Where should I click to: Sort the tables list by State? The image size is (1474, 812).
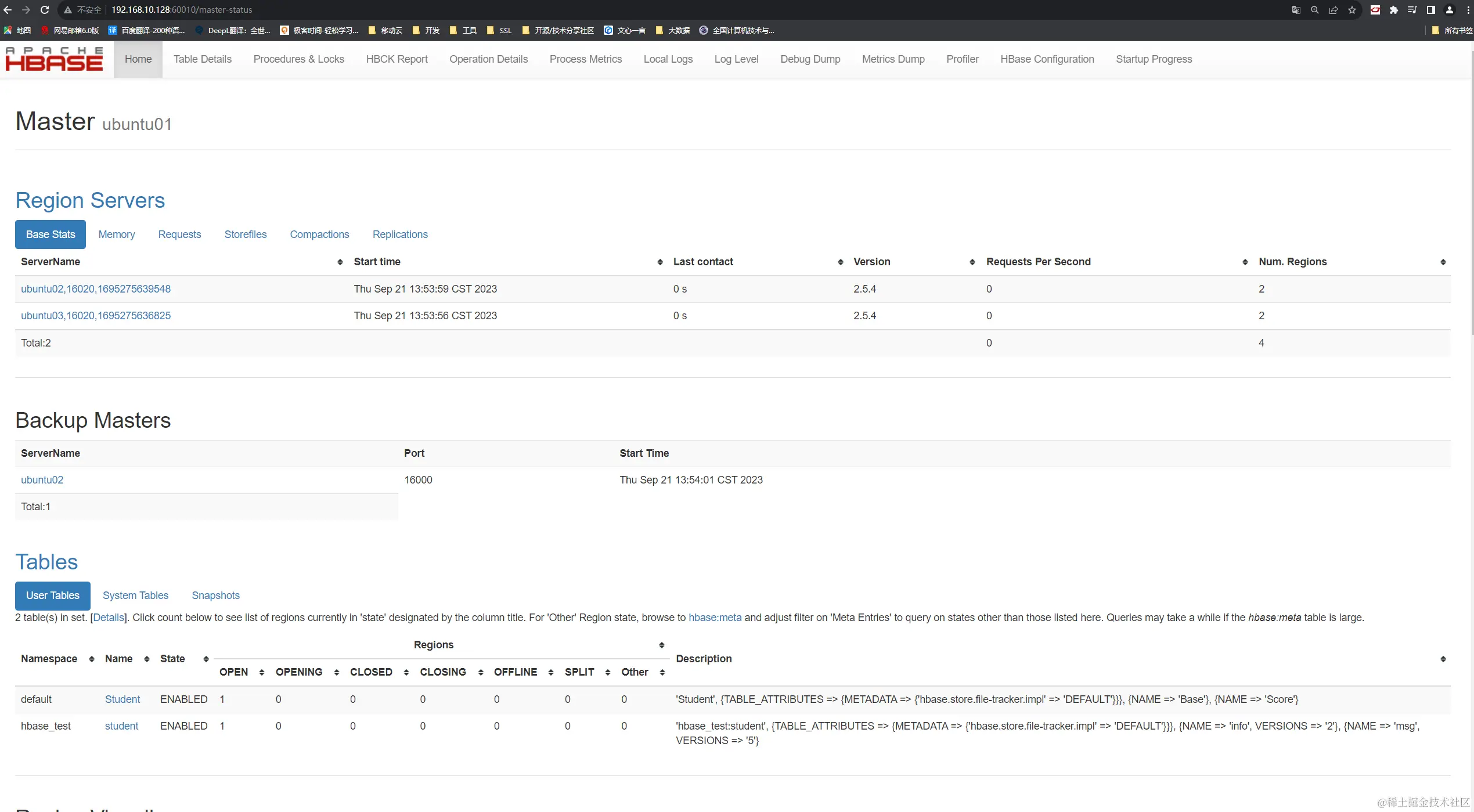click(x=206, y=659)
